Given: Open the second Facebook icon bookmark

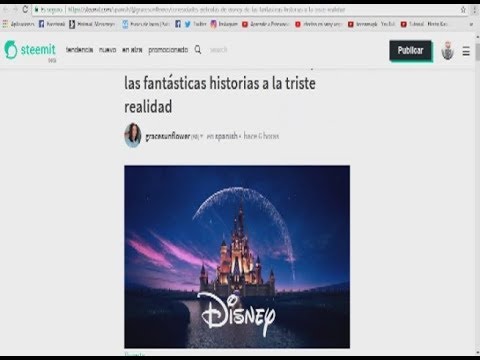Looking at the screenshot, I should click(178, 24).
